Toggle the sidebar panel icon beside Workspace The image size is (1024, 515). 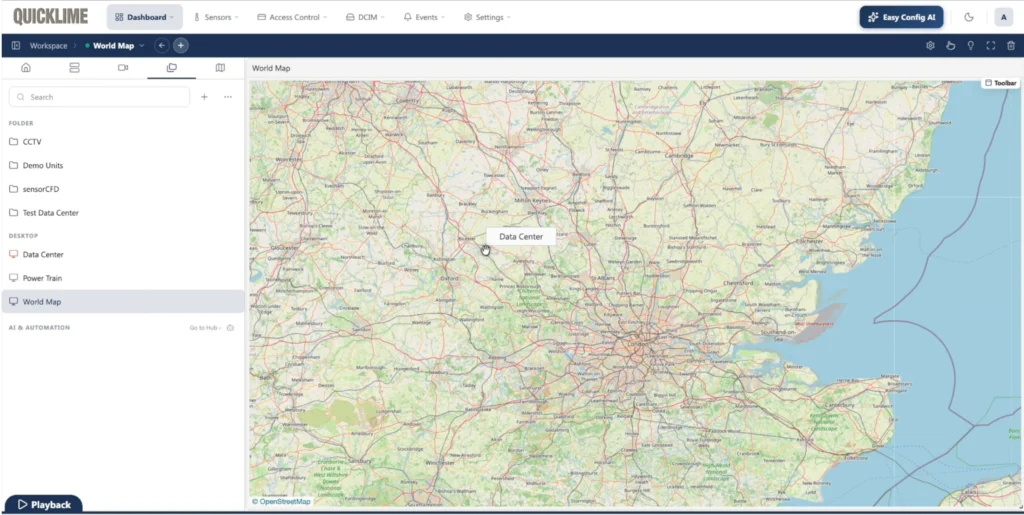(16, 46)
